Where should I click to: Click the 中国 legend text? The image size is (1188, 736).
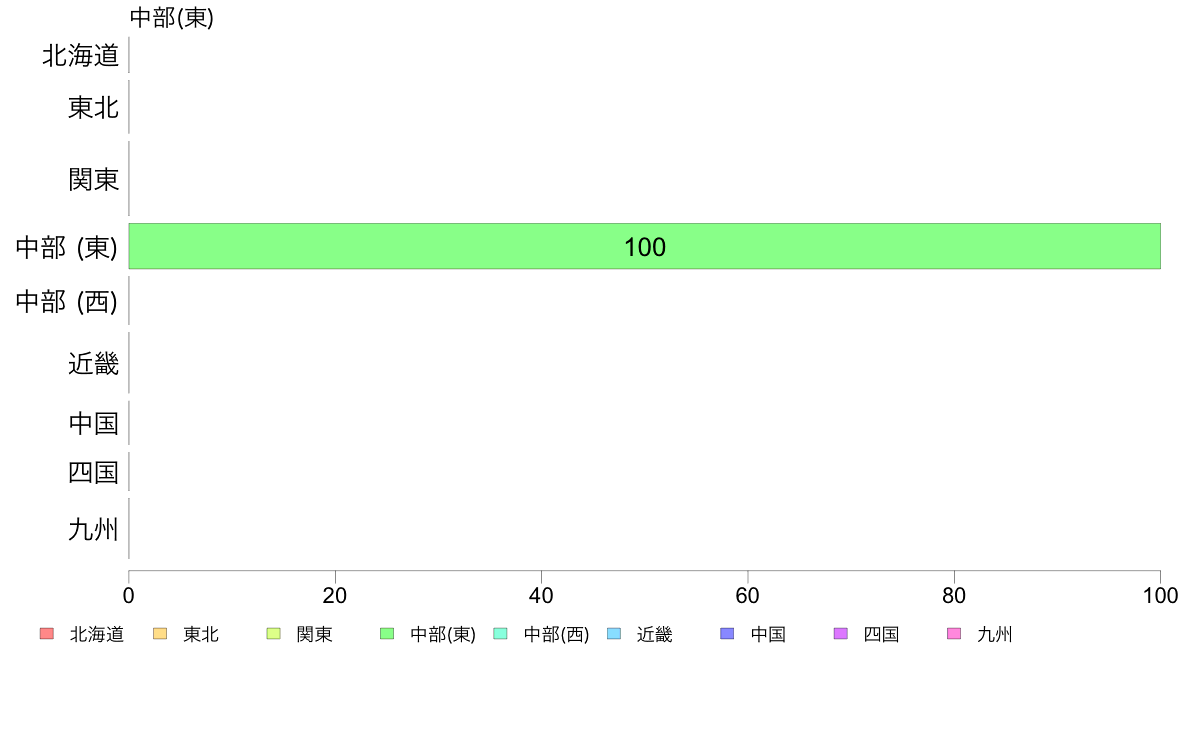pyautogui.click(x=768, y=634)
